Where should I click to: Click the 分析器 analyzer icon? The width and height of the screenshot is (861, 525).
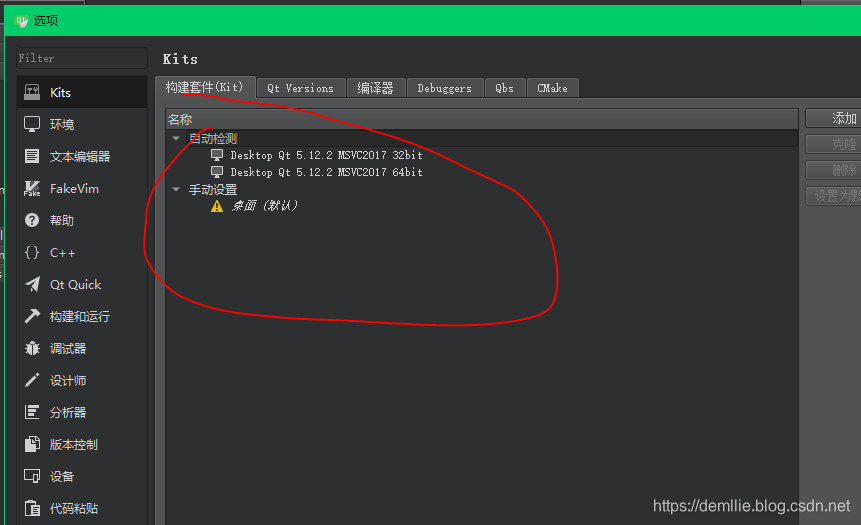coord(32,412)
